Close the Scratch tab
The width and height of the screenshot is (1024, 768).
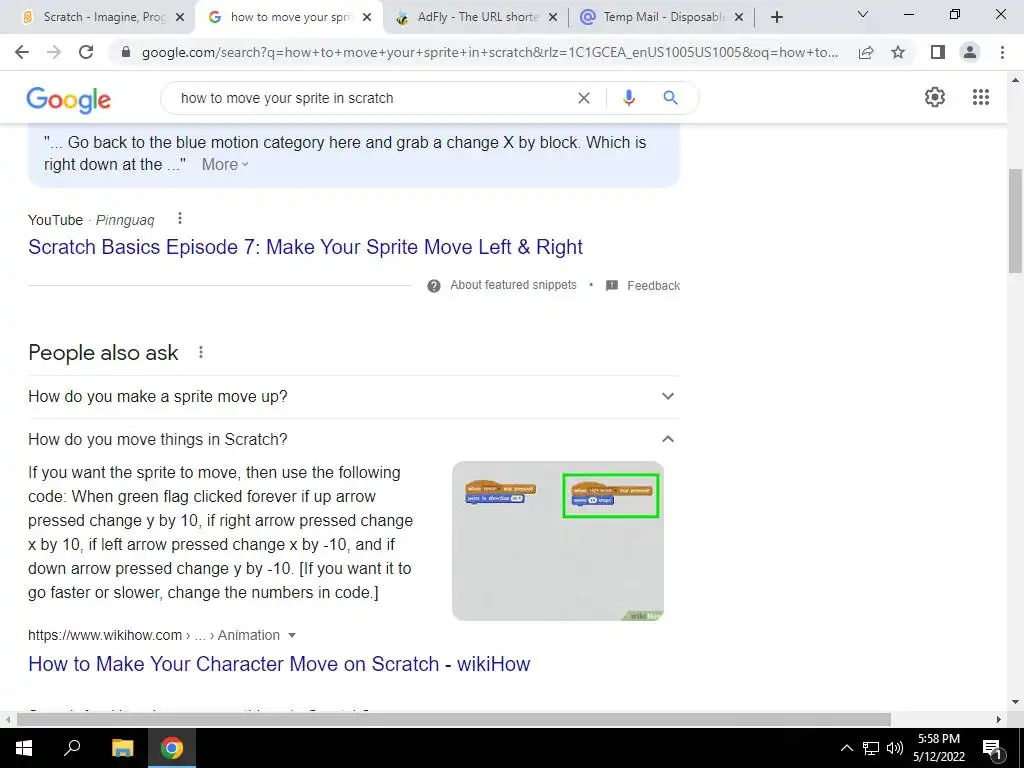pyautogui.click(x=180, y=18)
